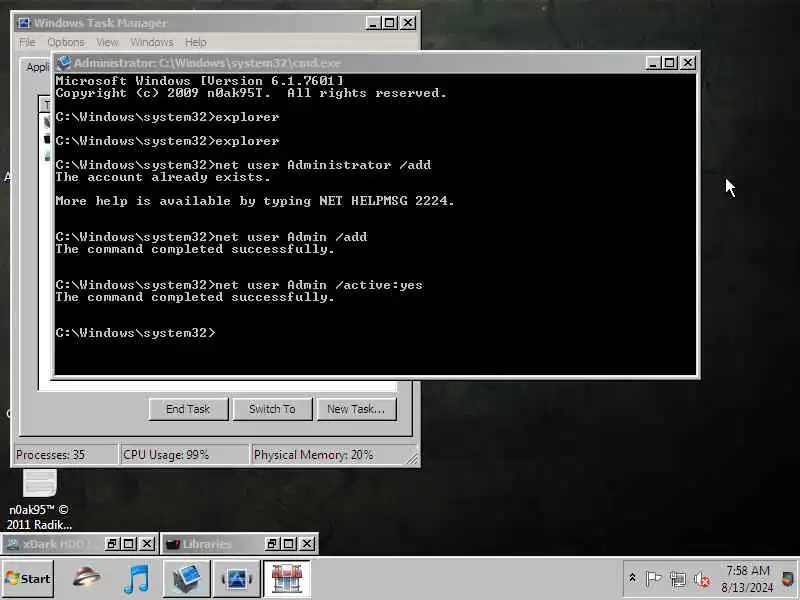Click the Libraries minimized window title

point(207,544)
